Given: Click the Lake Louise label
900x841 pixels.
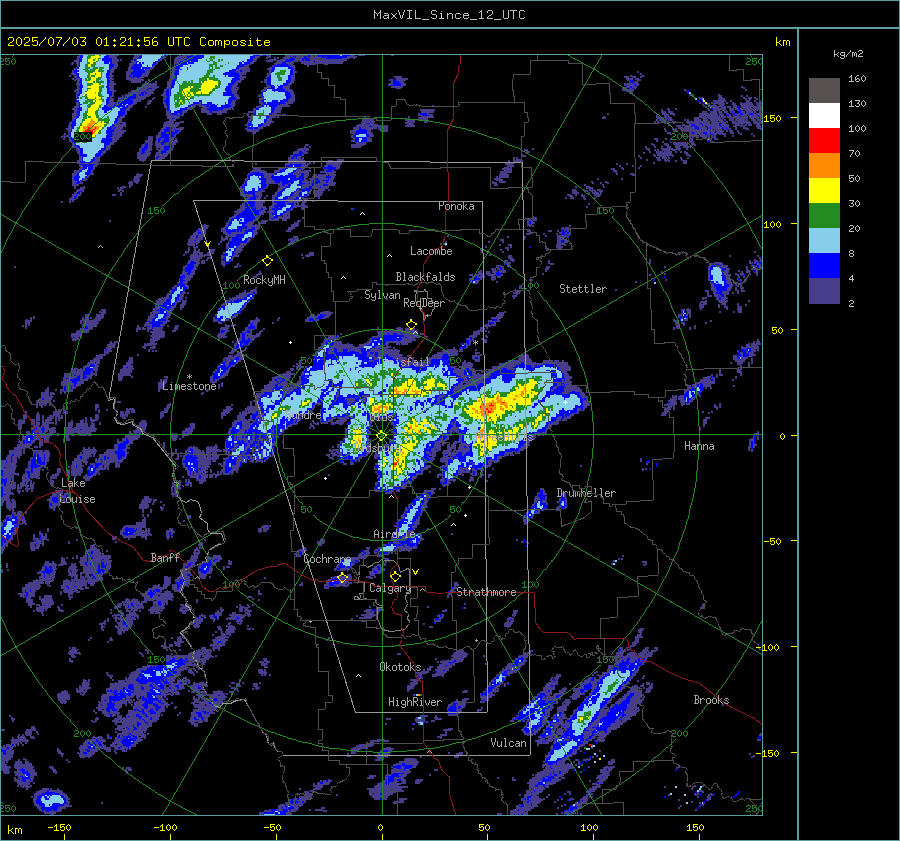Looking at the screenshot, I should tap(77, 491).
